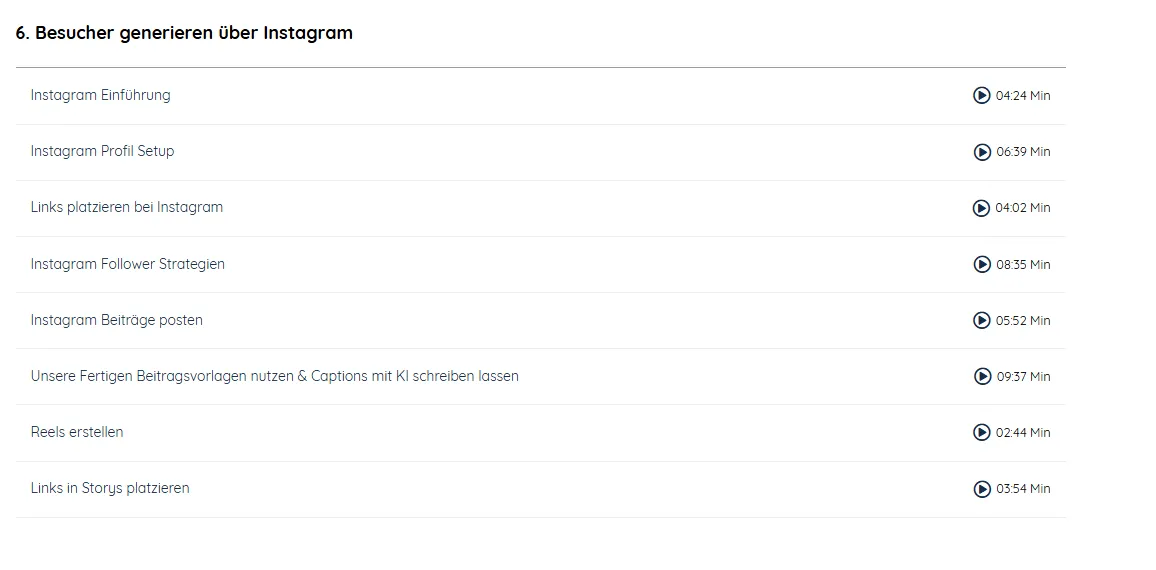Click play icon for Instagram Einführung

pos(982,95)
